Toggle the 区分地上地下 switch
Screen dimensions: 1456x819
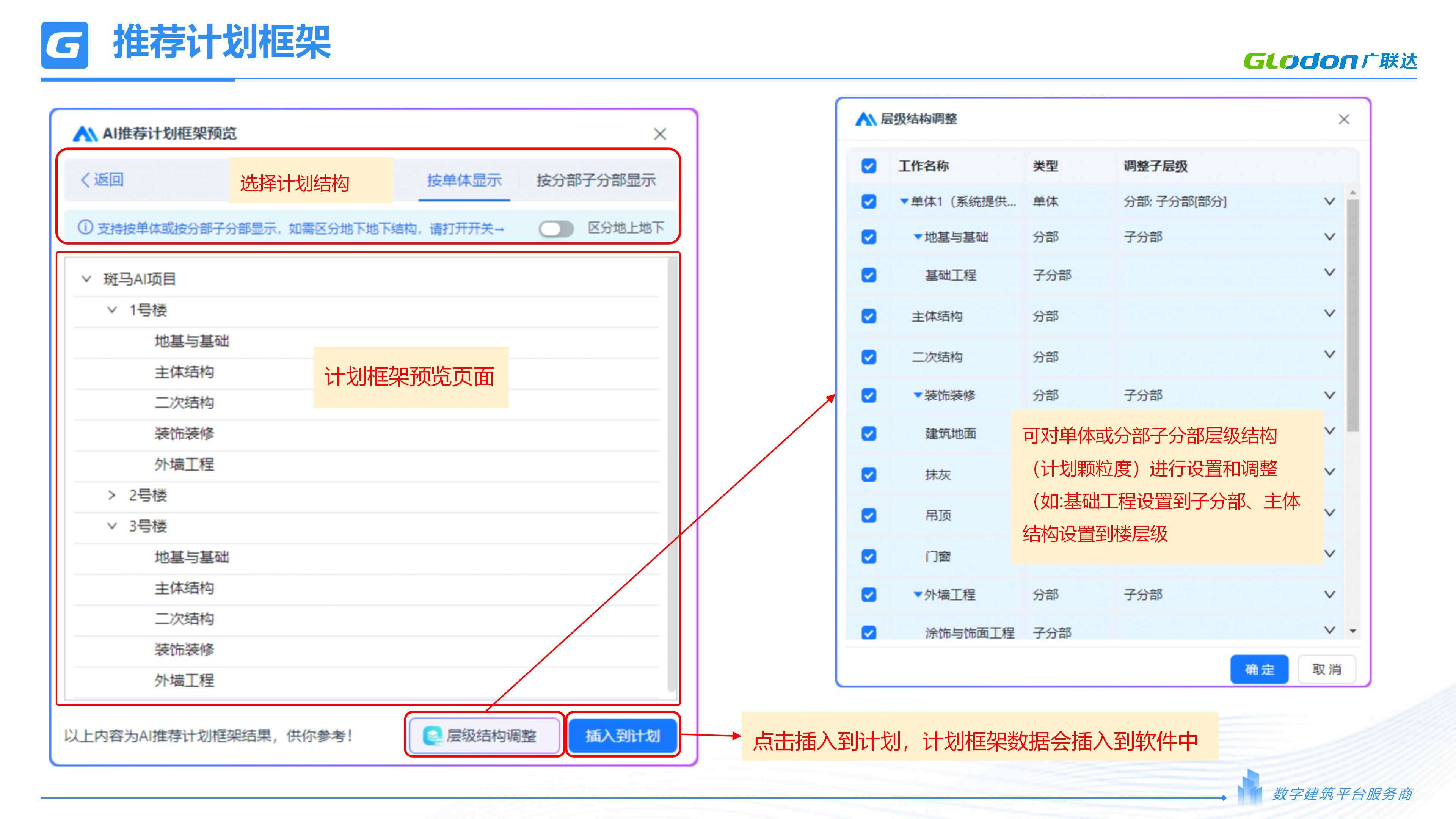click(556, 229)
